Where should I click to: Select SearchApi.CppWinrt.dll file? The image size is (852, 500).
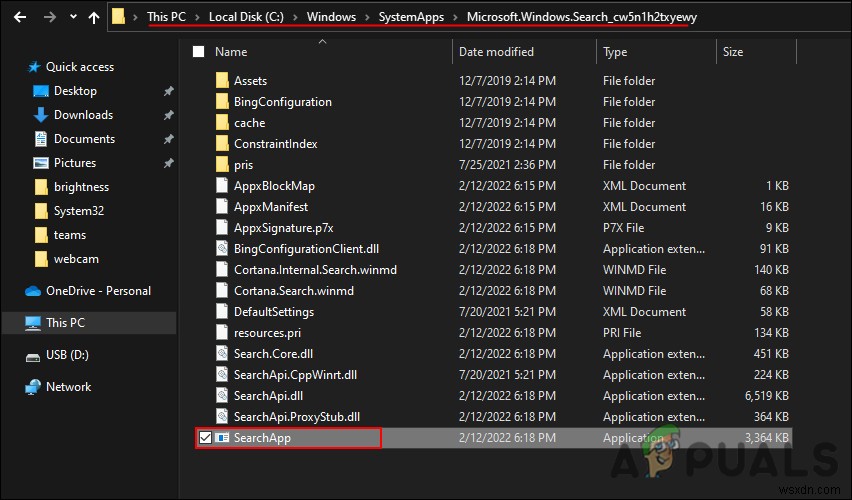click(295, 374)
